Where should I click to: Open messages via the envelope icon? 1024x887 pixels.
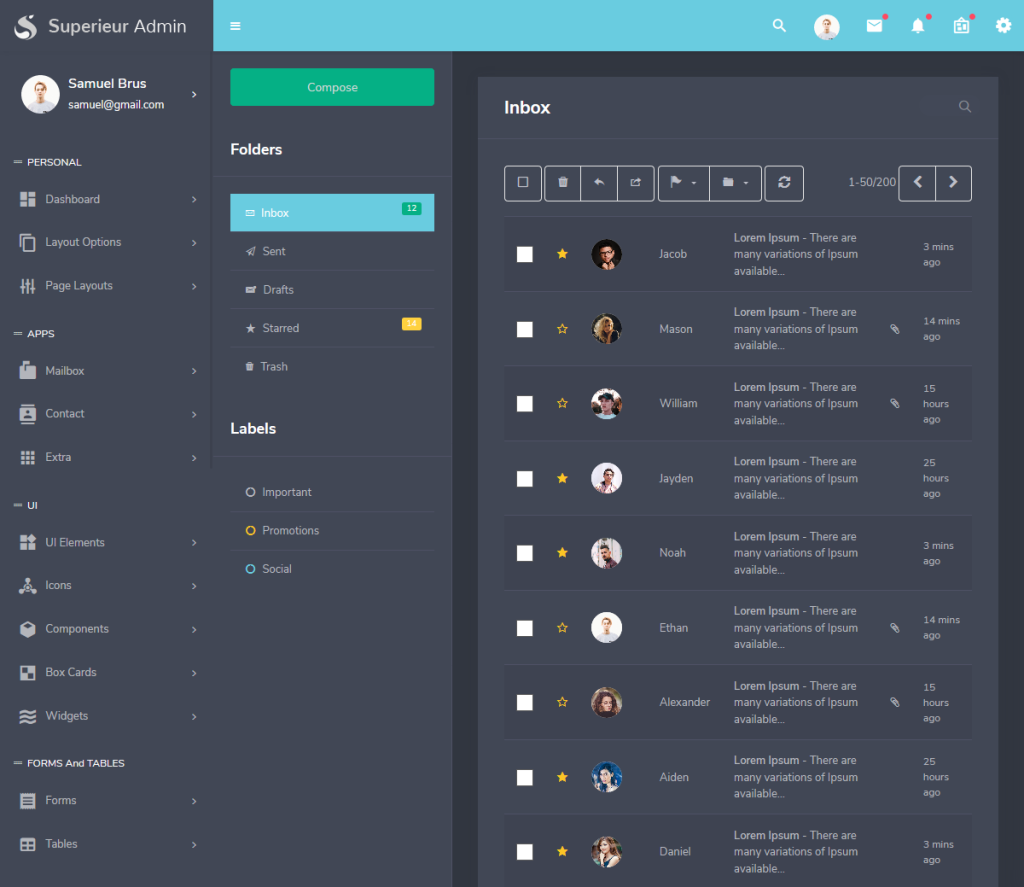[x=873, y=26]
